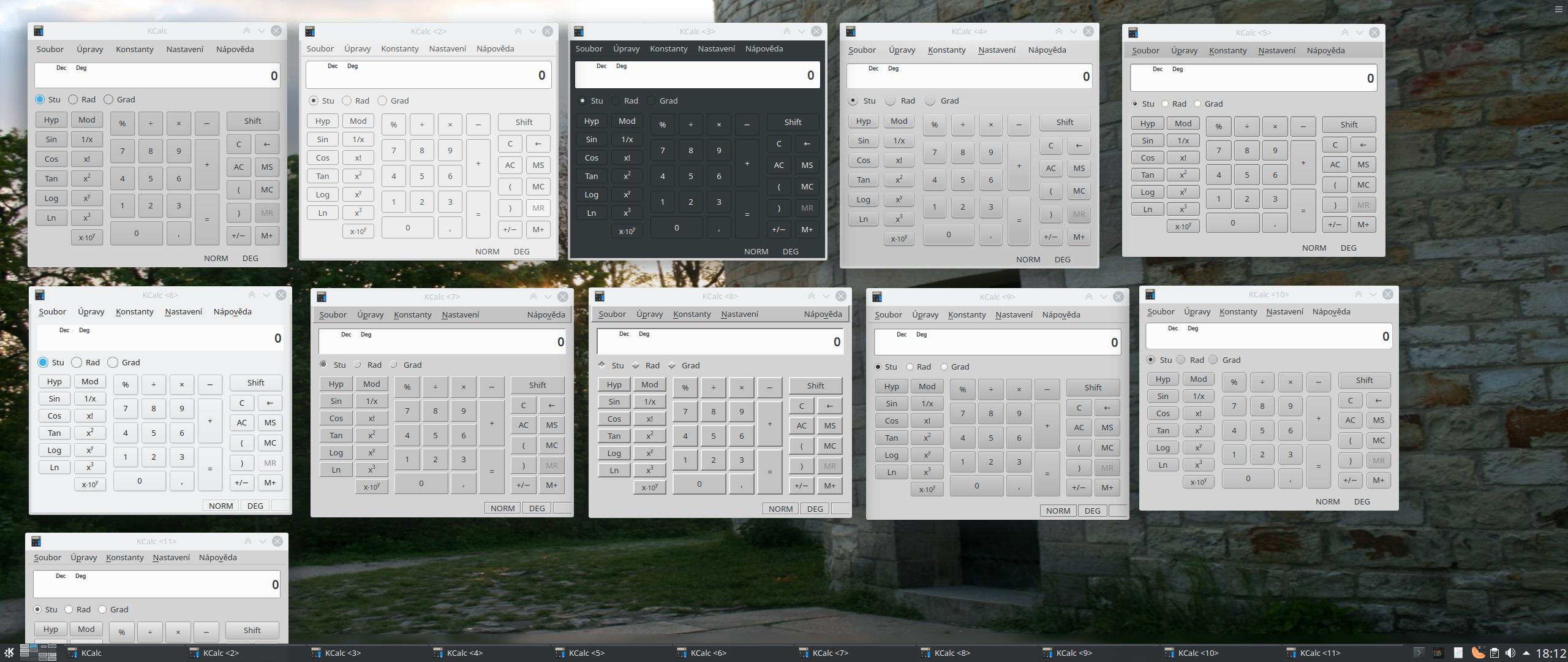Click the Log button in KCalc <6>

pos(55,450)
